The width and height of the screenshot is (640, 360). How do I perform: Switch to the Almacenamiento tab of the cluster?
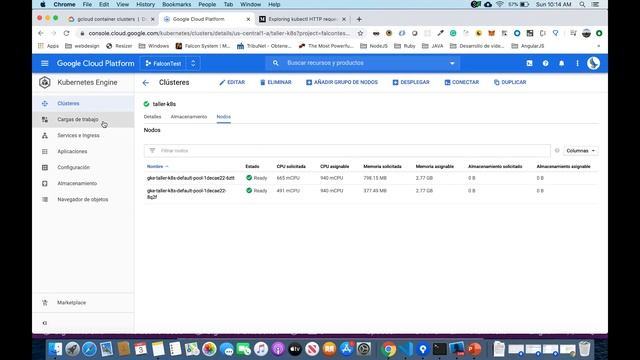[x=189, y=117]
